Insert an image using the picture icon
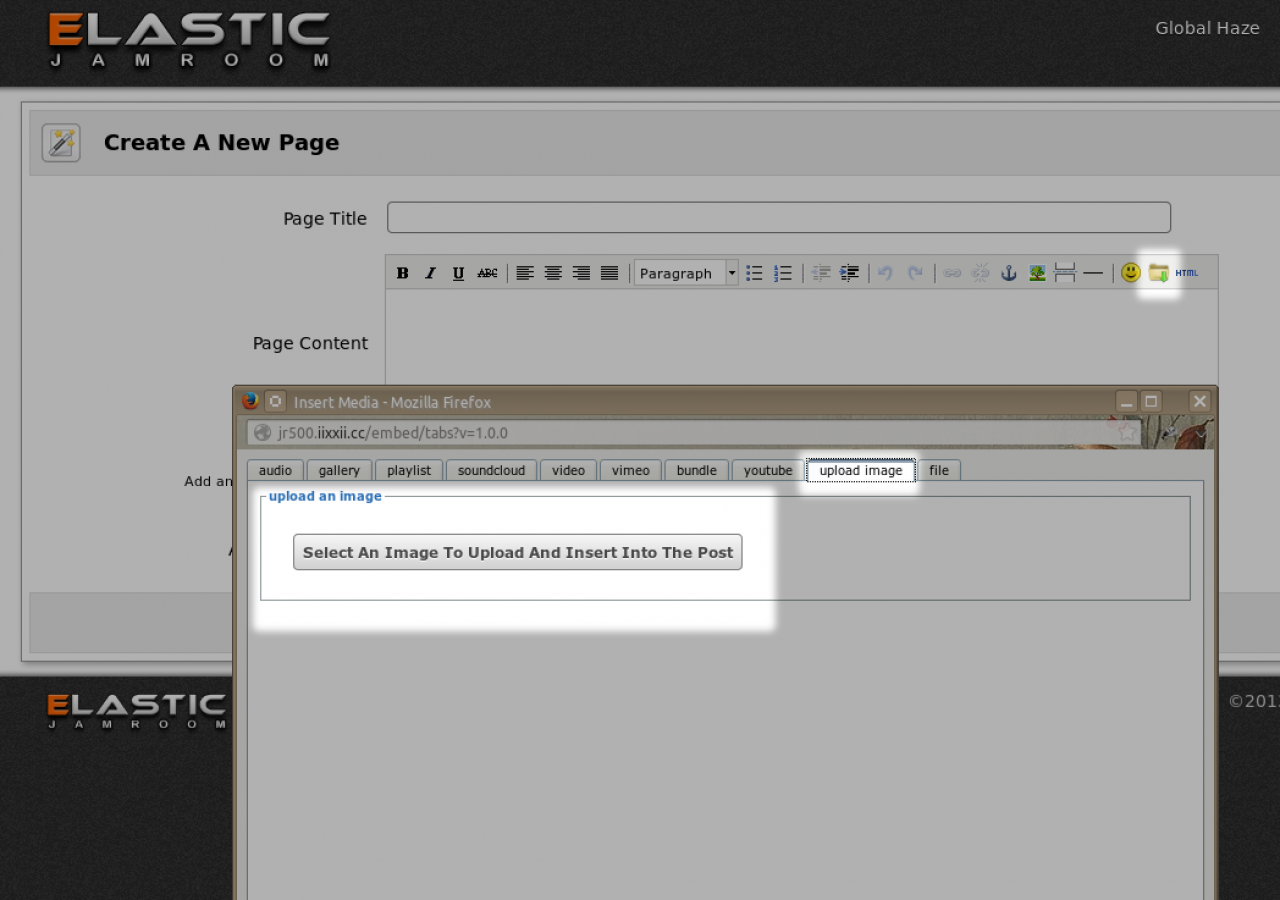 pyautogui.click(x=1037, y=273)
